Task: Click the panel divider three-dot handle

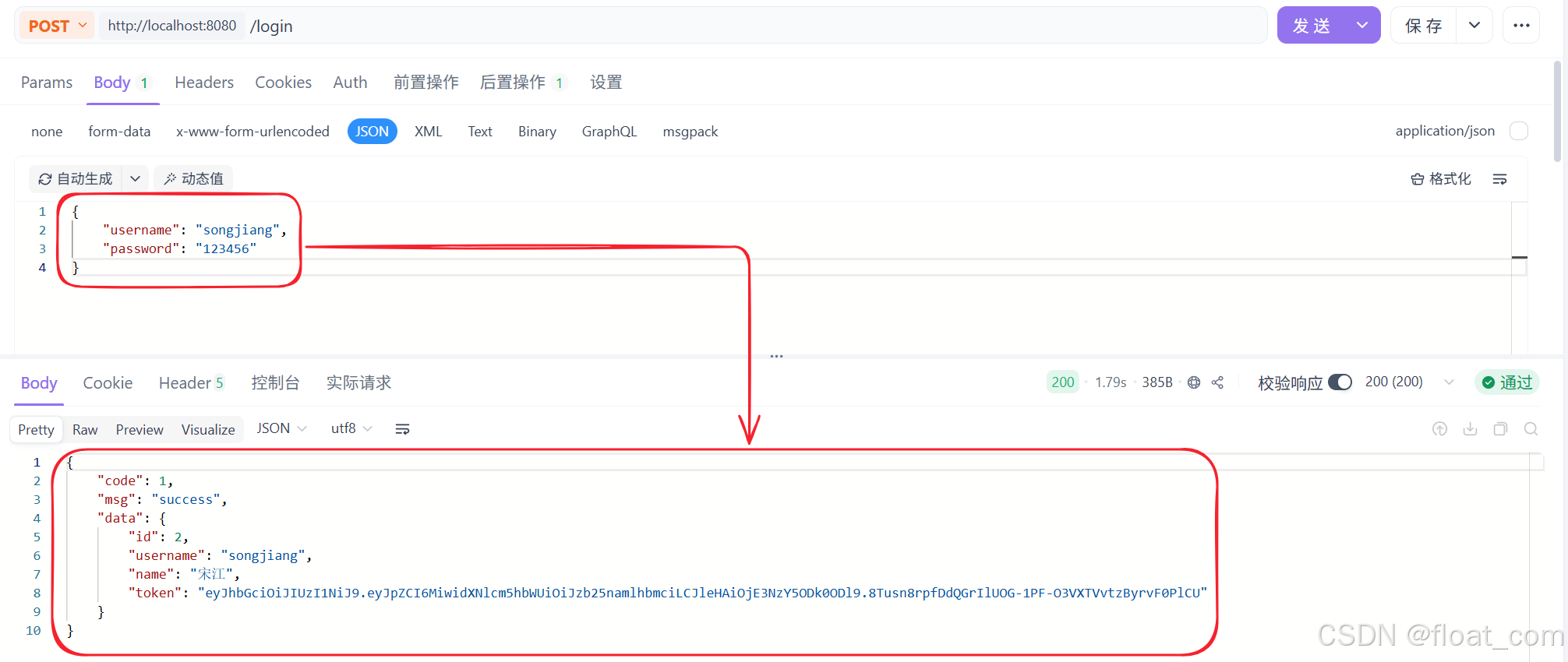Action: [776, 356]
